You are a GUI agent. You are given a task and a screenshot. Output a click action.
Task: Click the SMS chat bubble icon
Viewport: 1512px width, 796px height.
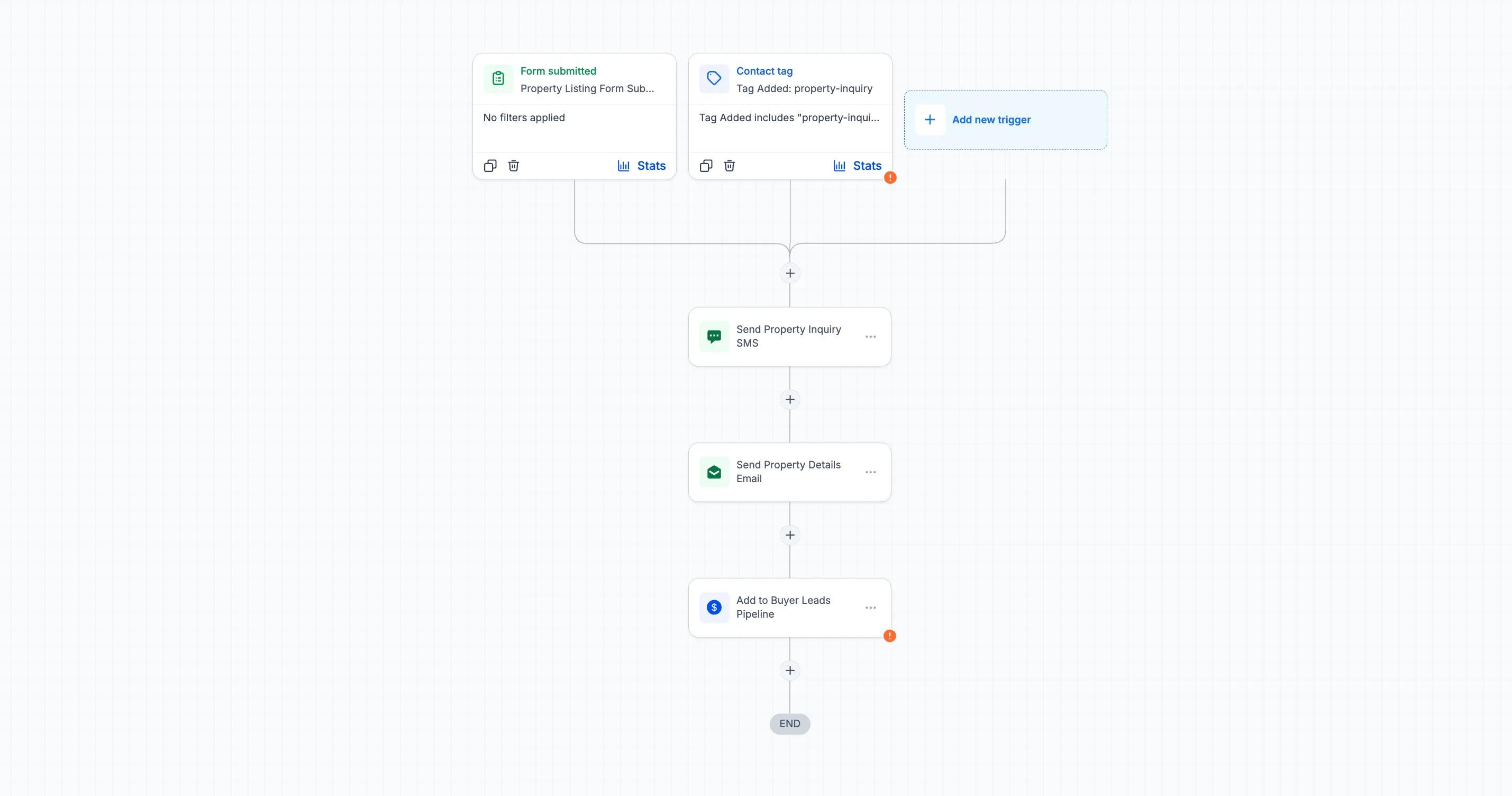(x=714, y=337)
